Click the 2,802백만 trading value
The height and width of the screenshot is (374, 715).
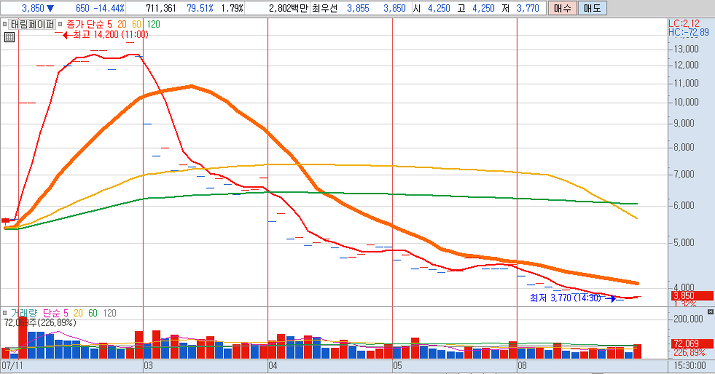pos(288,8)
